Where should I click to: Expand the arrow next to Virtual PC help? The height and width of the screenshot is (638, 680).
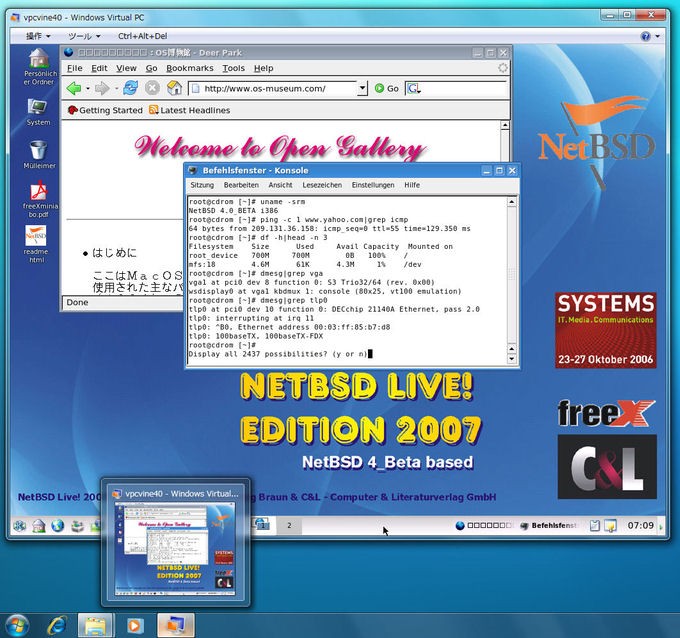click(657, 36)
